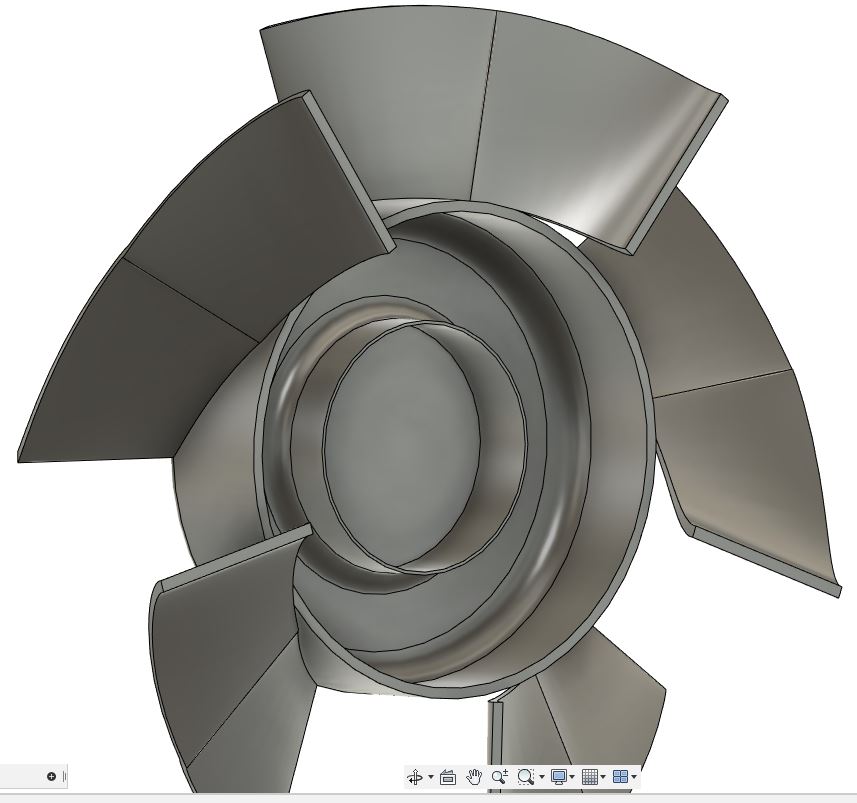The width and height of the screenshot is (857, 803).
Task: Expand the Display Settings dropdown arrow
Action: pos(572,777)
